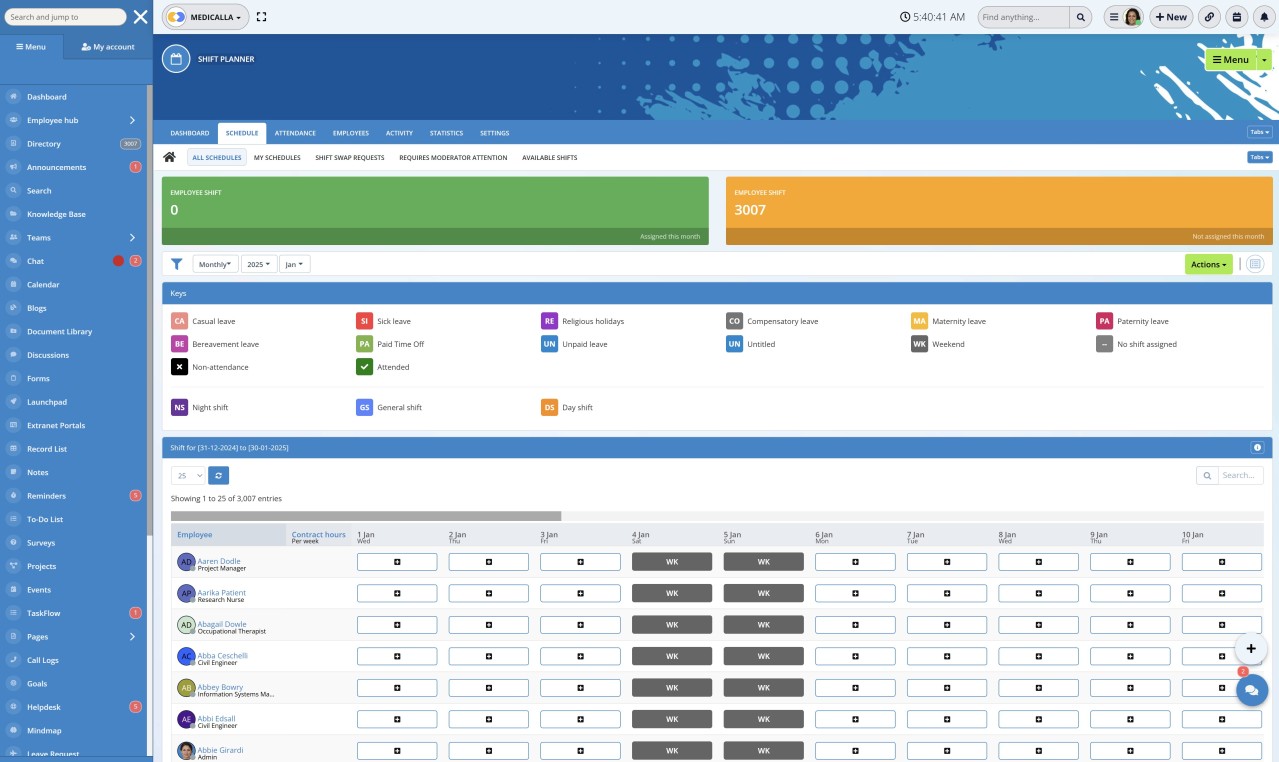Click the home icon in the schedule navigation

pyautogui.click(x=169, y=157)
